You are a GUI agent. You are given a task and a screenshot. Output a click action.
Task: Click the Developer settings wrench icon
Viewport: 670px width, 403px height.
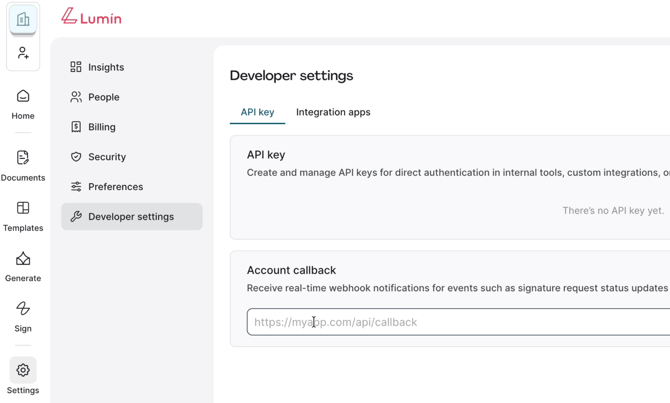point(76,217)
